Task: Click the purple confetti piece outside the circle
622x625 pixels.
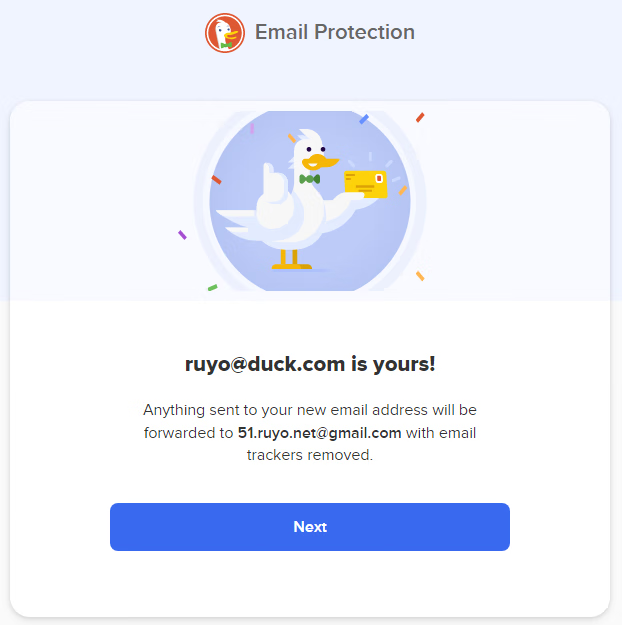Action: pos(182,235)
